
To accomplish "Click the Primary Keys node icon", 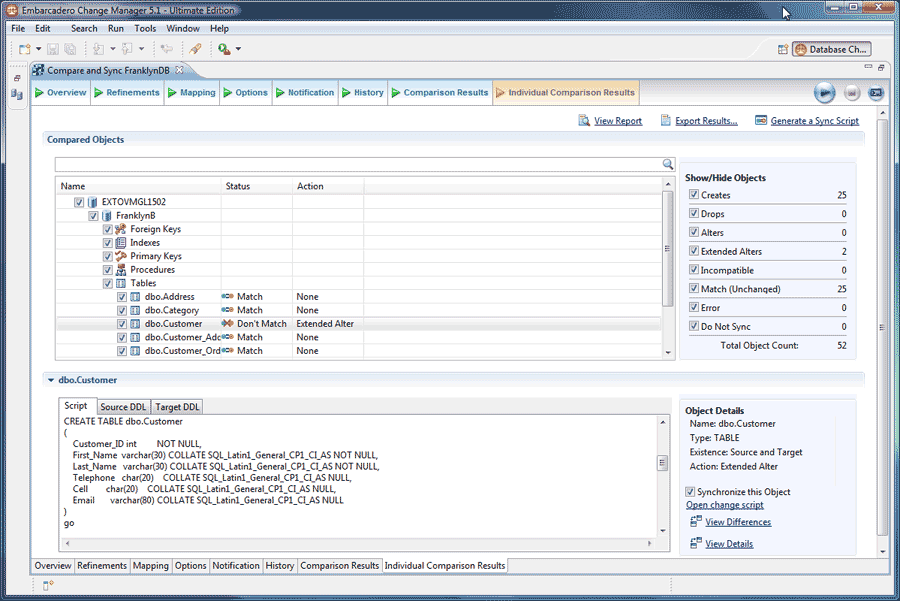I will (x=121, y=256).
